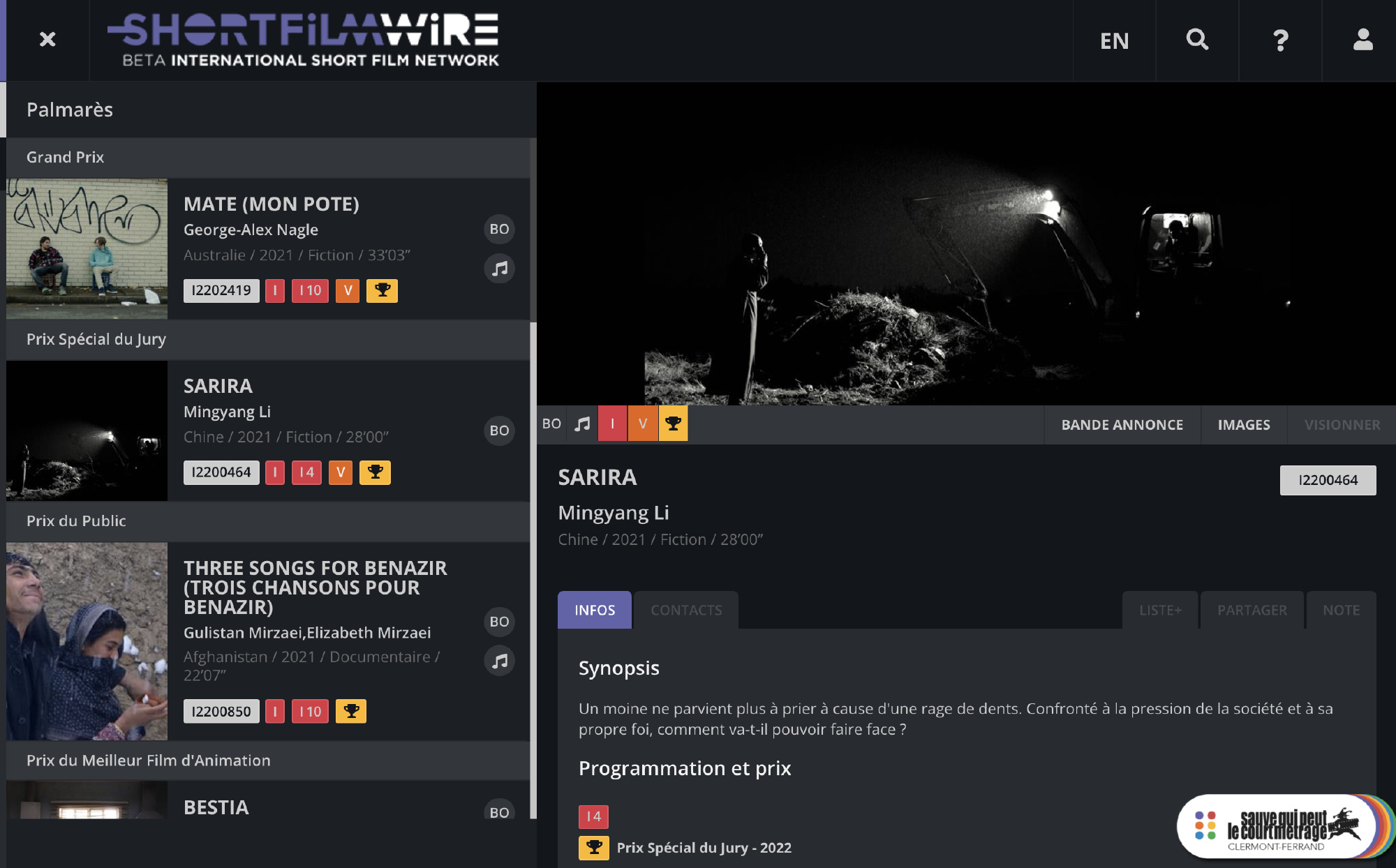Click orange V badge on Mate (Mon Pote)
The height and width of the screenshot is (868, 1396).
[x=348, y=290]
